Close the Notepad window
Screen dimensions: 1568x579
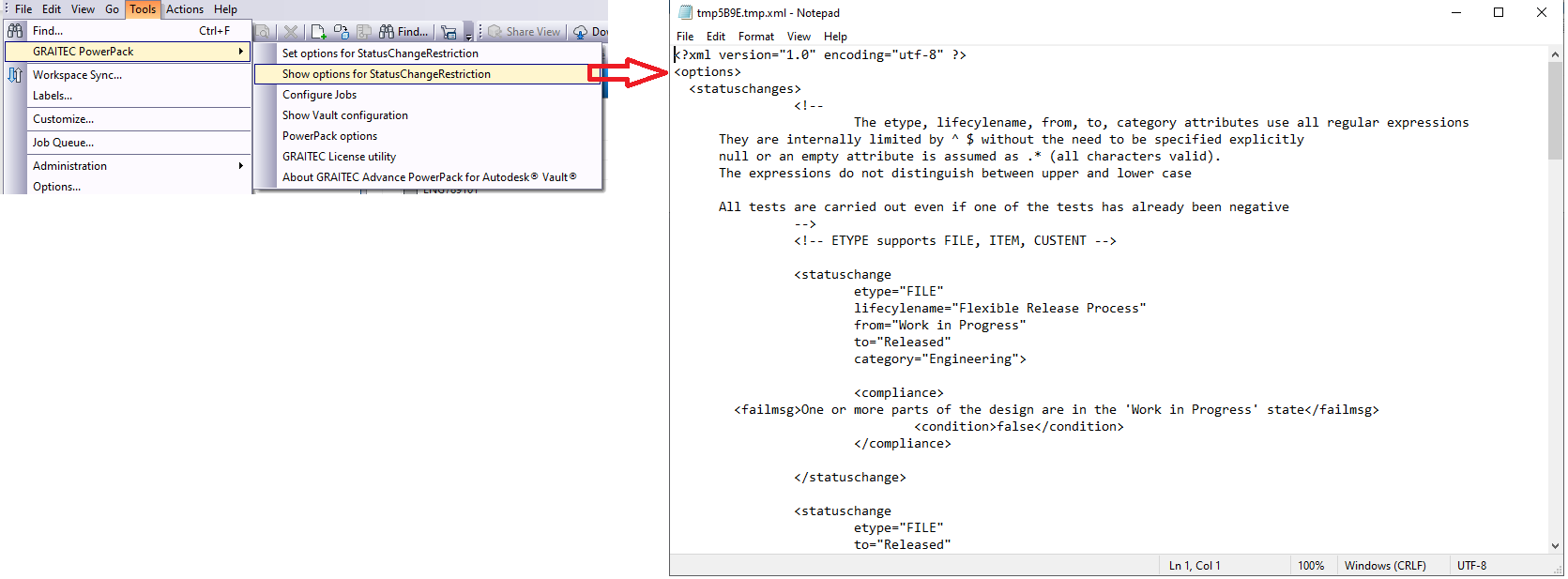point(1542,12)
